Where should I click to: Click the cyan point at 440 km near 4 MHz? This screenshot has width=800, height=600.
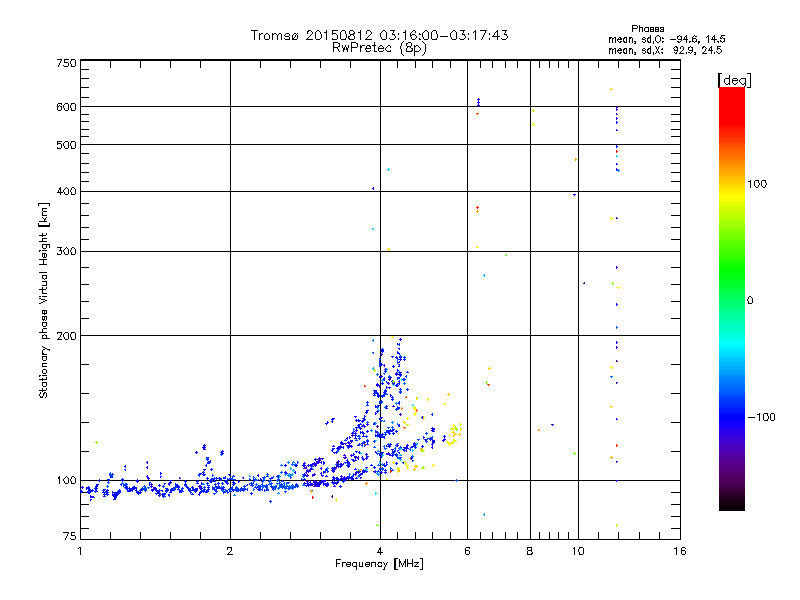tap(388, 169)
